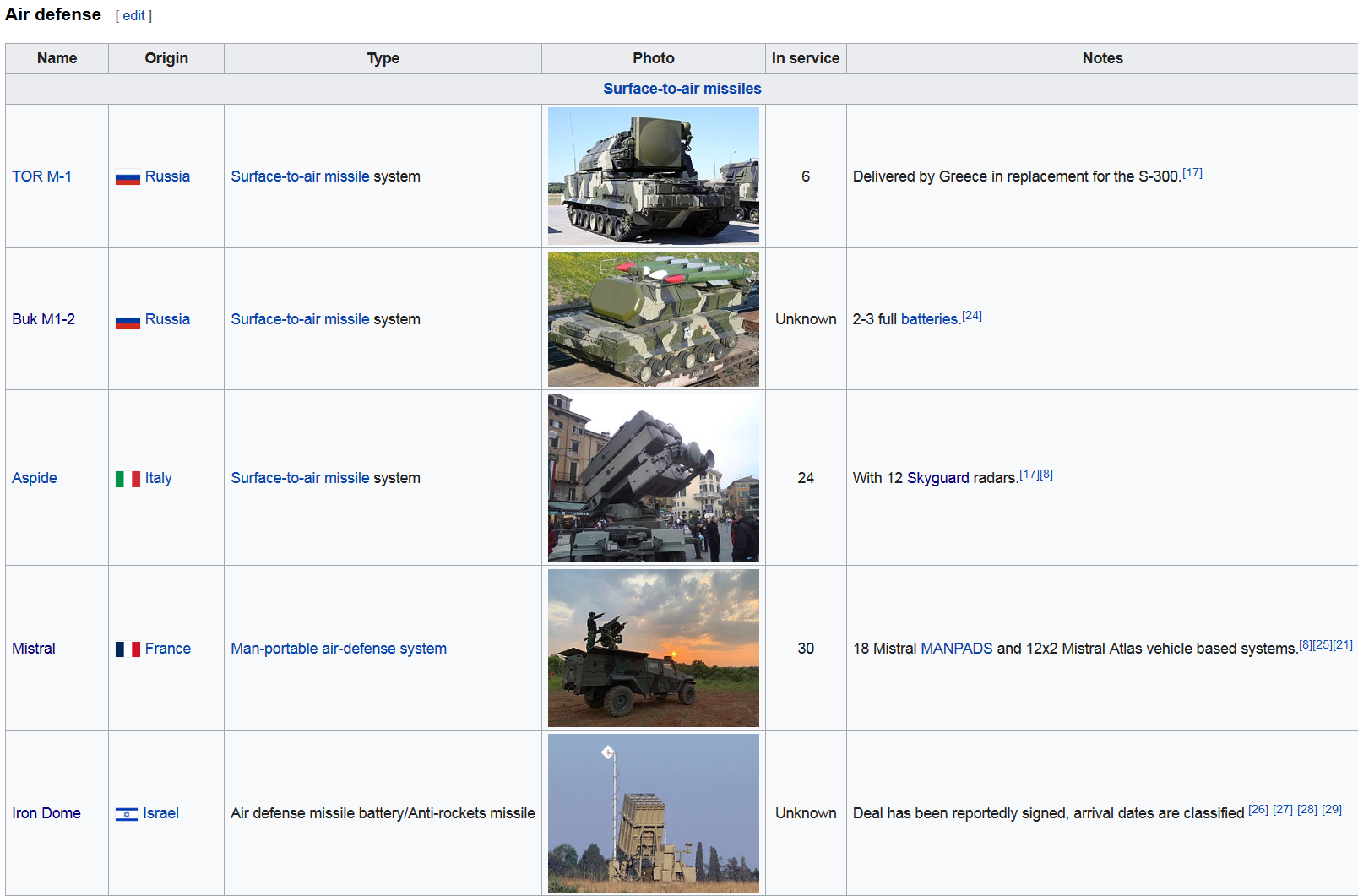Viewport: 1358px width, 896px height.
Task: Follow the Russia link in TOR M-1 row
Action: [x=167, y=176]
